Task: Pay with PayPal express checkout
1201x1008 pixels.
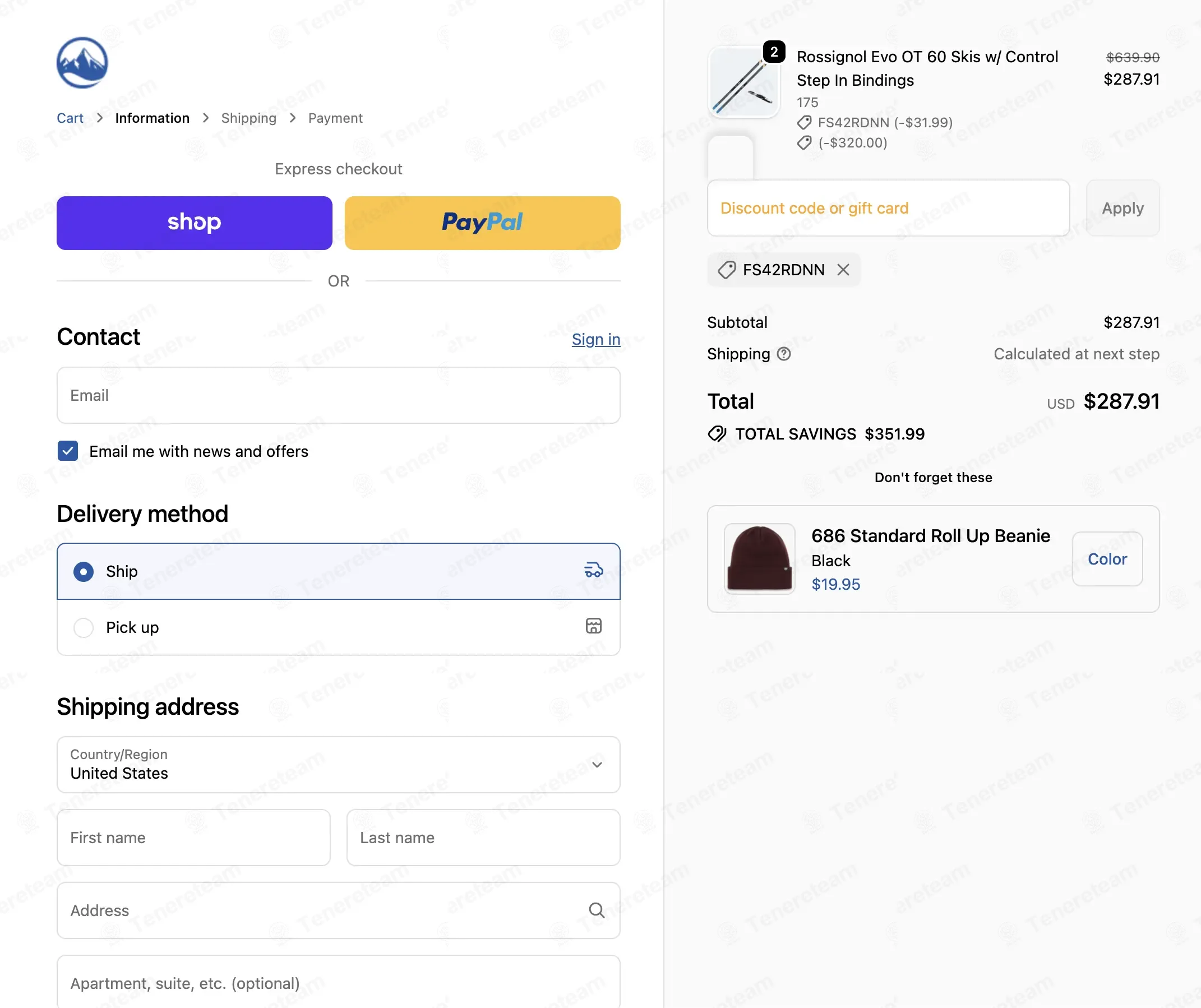Action: [x=482, y=223]
